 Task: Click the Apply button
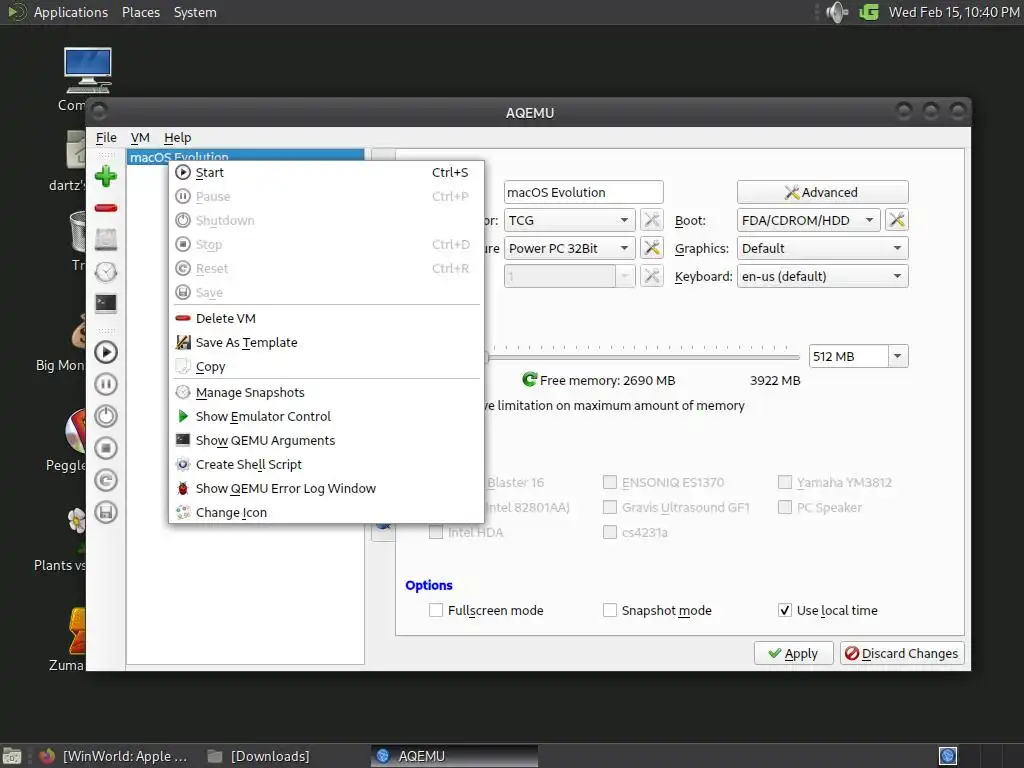(x=793, y=653)
